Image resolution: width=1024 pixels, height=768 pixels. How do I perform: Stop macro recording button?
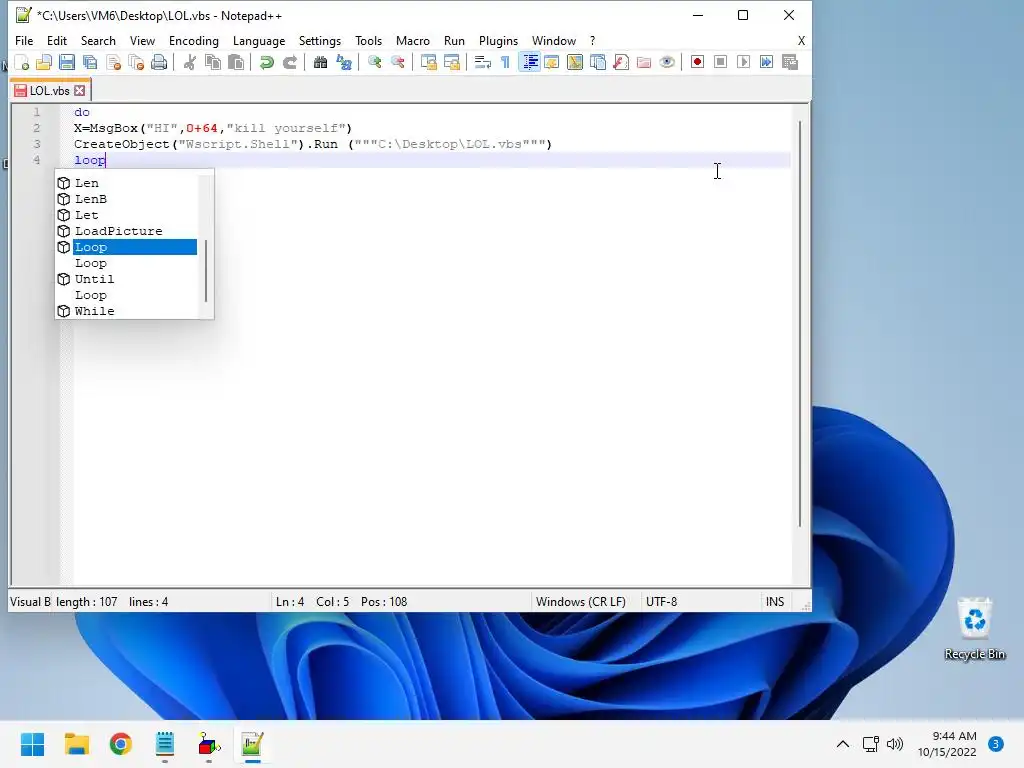click(720, 62)
